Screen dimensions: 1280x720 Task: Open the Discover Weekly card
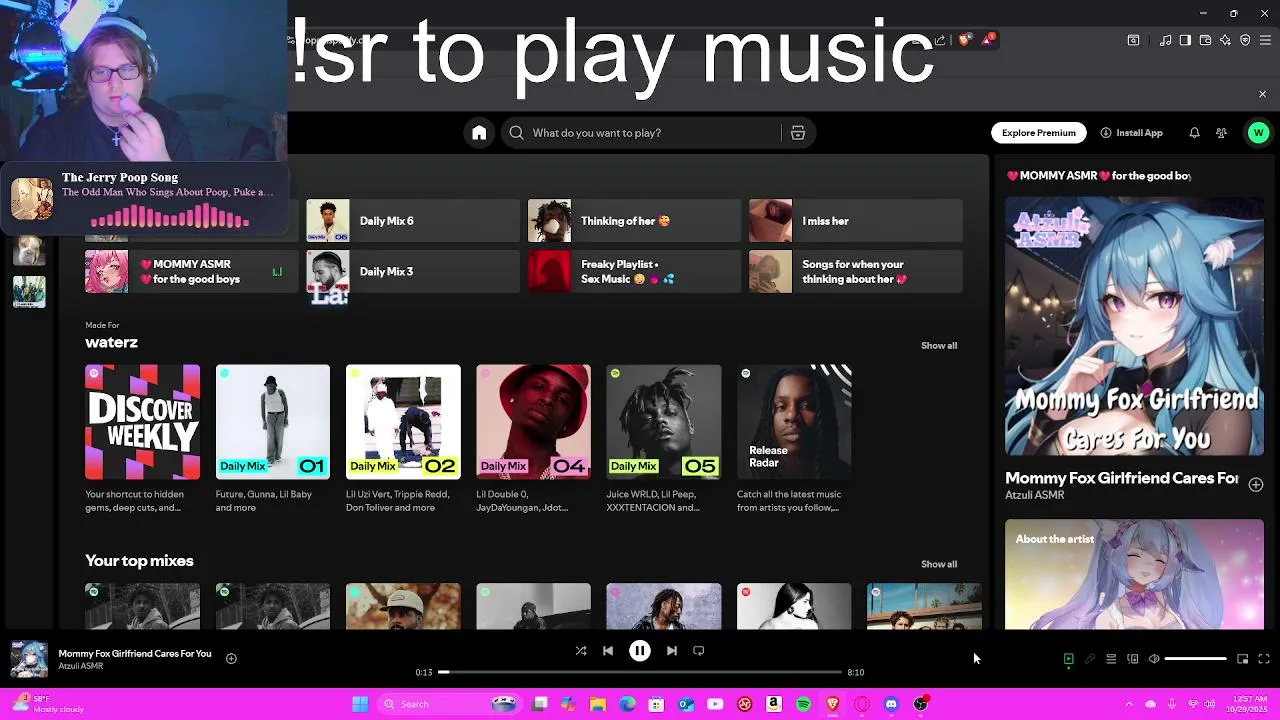(142, 440)
